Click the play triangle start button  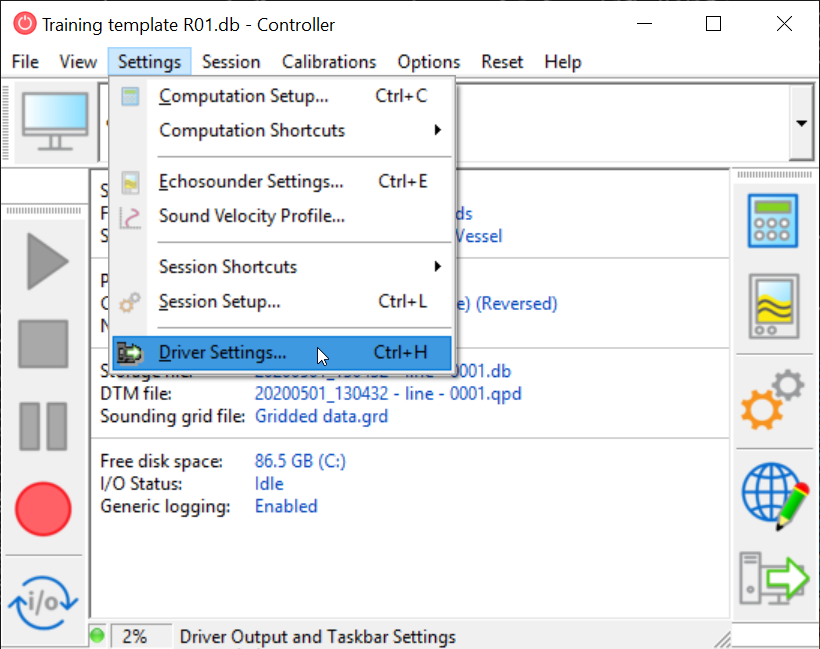[x=44, y=264]
